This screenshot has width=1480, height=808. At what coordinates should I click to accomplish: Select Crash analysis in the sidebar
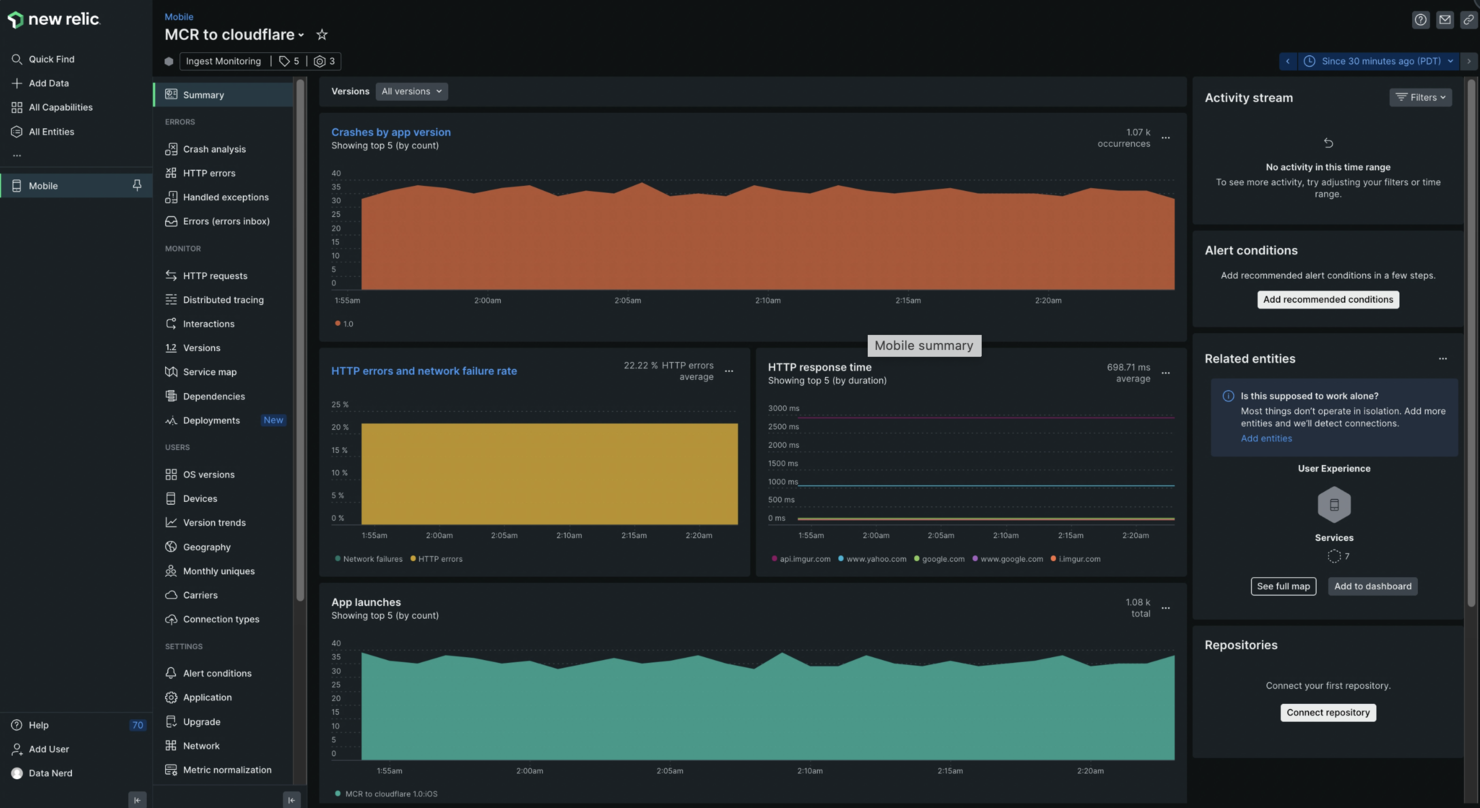coord(214,148)
